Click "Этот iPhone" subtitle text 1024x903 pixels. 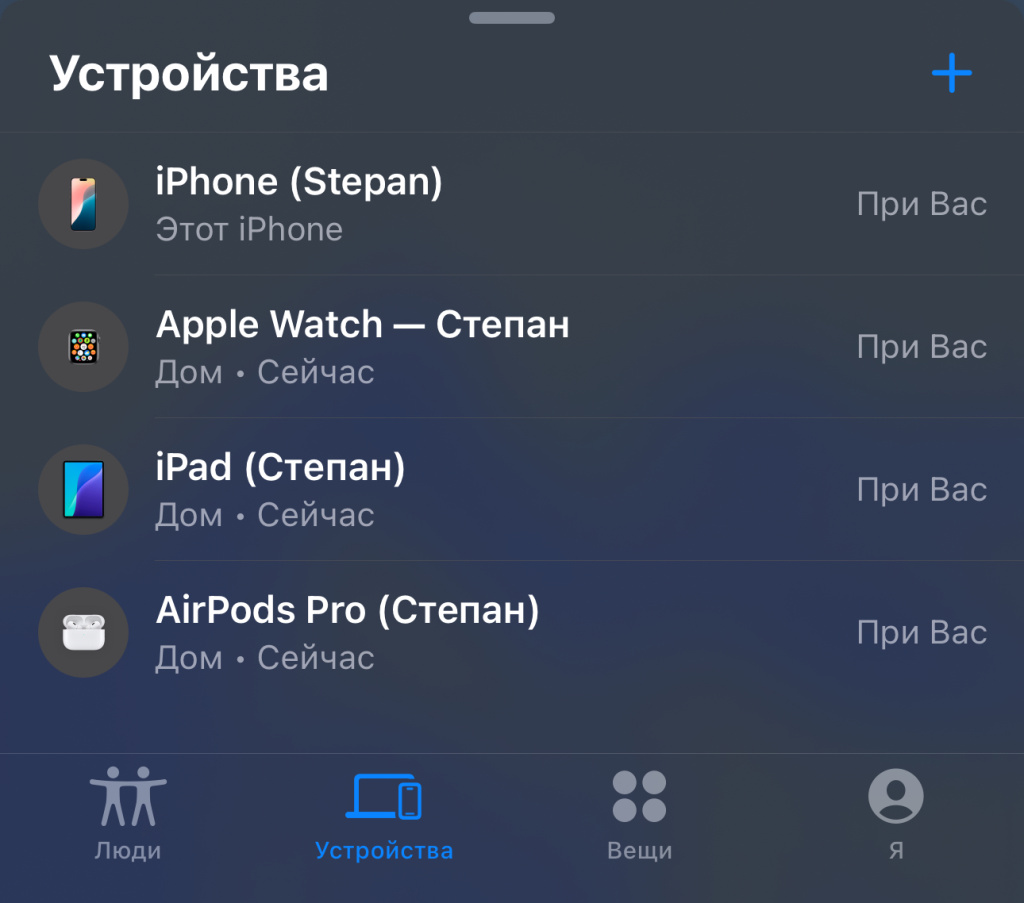[249, 230]
